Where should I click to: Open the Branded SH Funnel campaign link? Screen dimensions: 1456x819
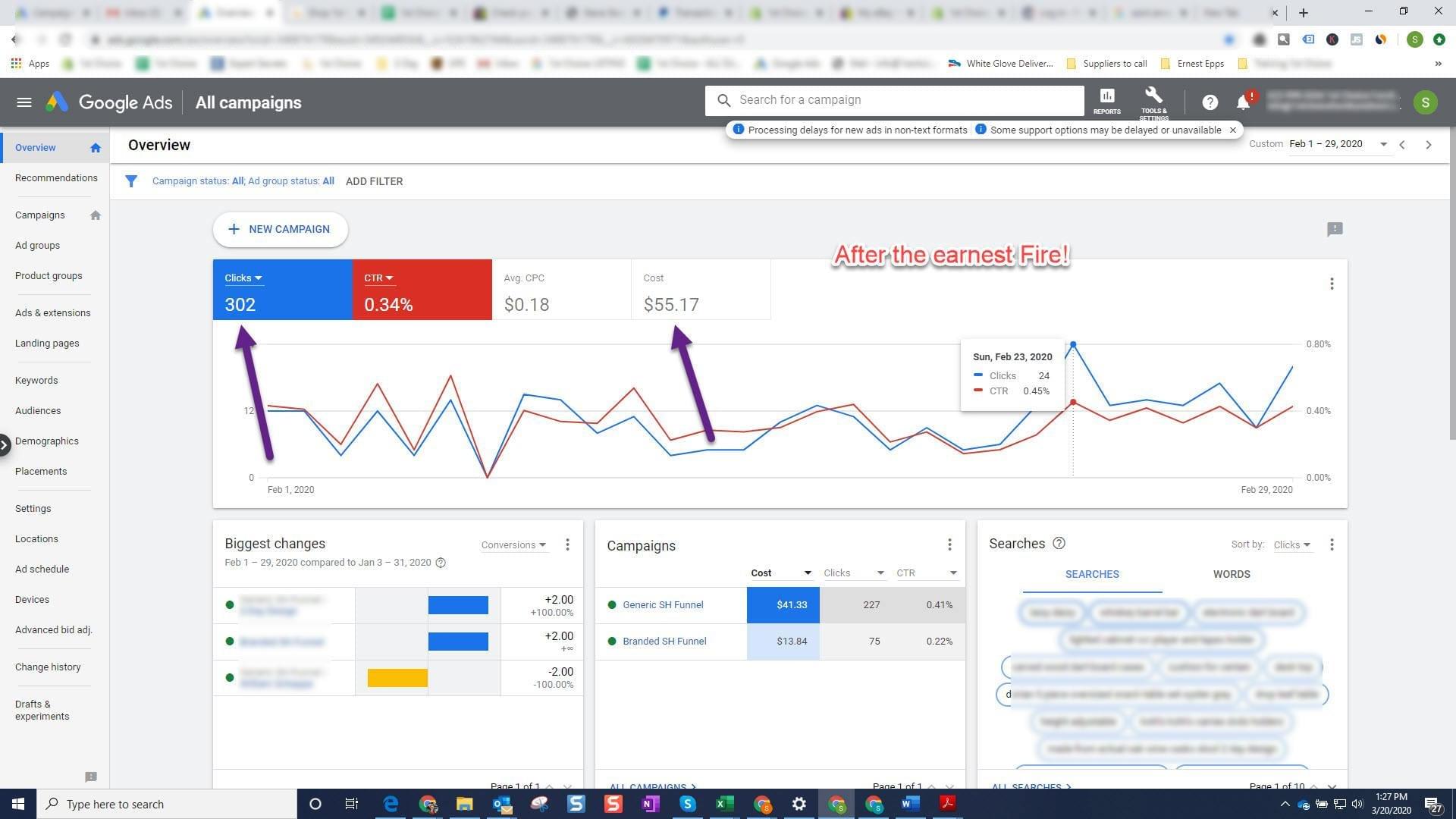(664, 642)
